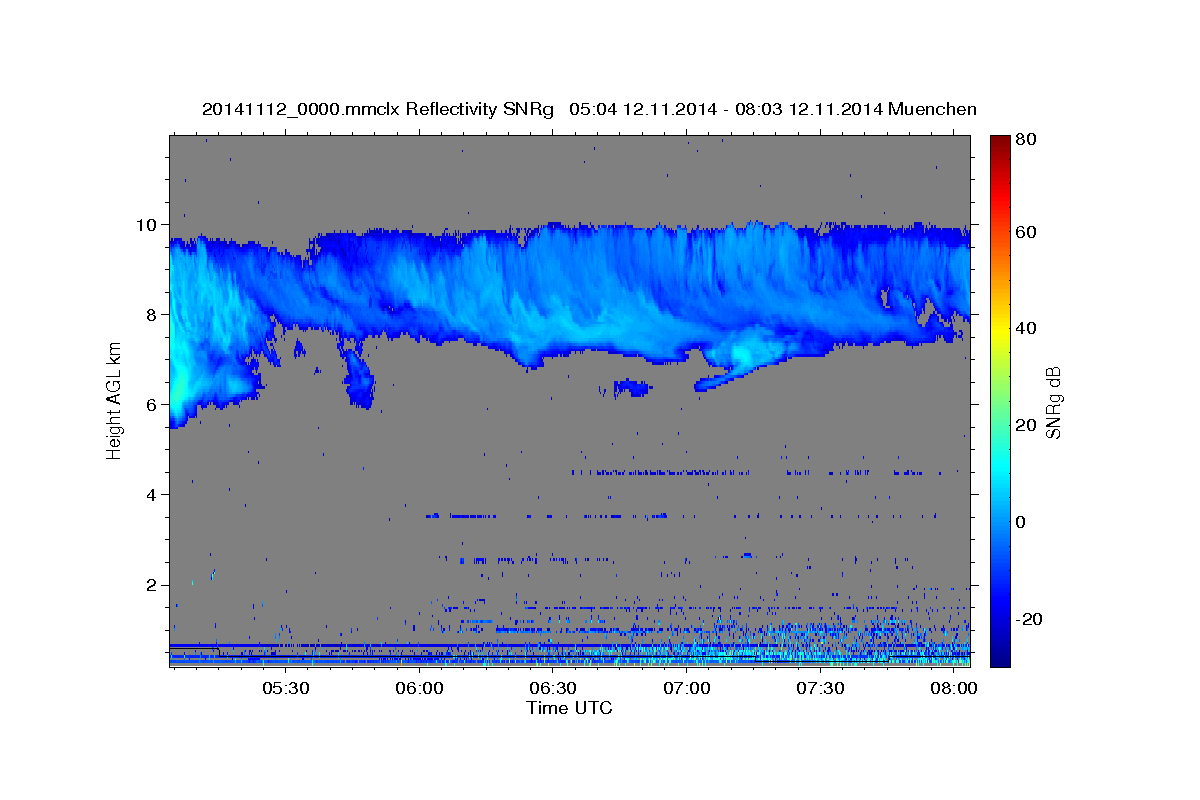This screenshot has width=1200, height=800.
Task: Click the 07:30 time tick label
Action: (821, 689)
